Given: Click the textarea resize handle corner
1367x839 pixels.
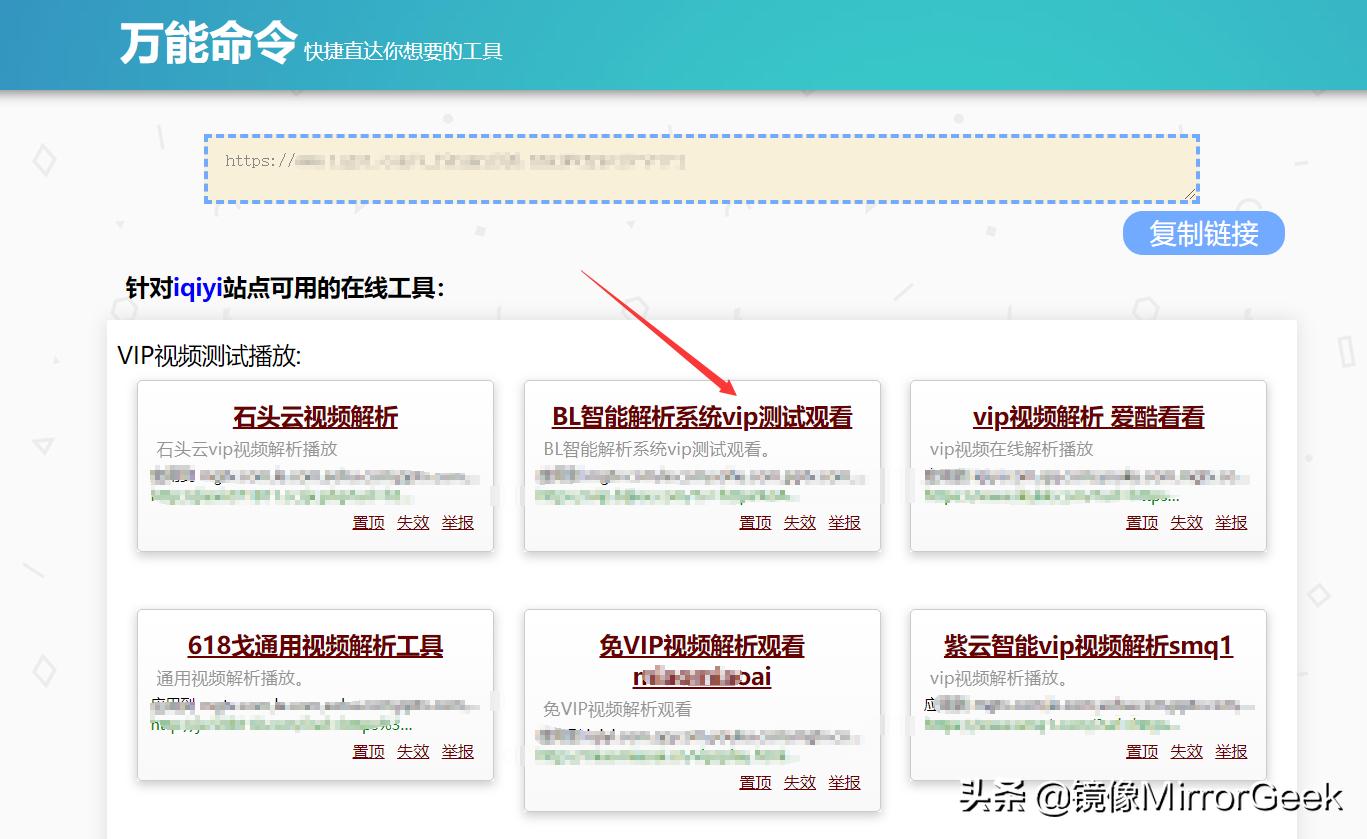Looking at the screenshot, I should pyautogui.click(x=1190, y=196).
